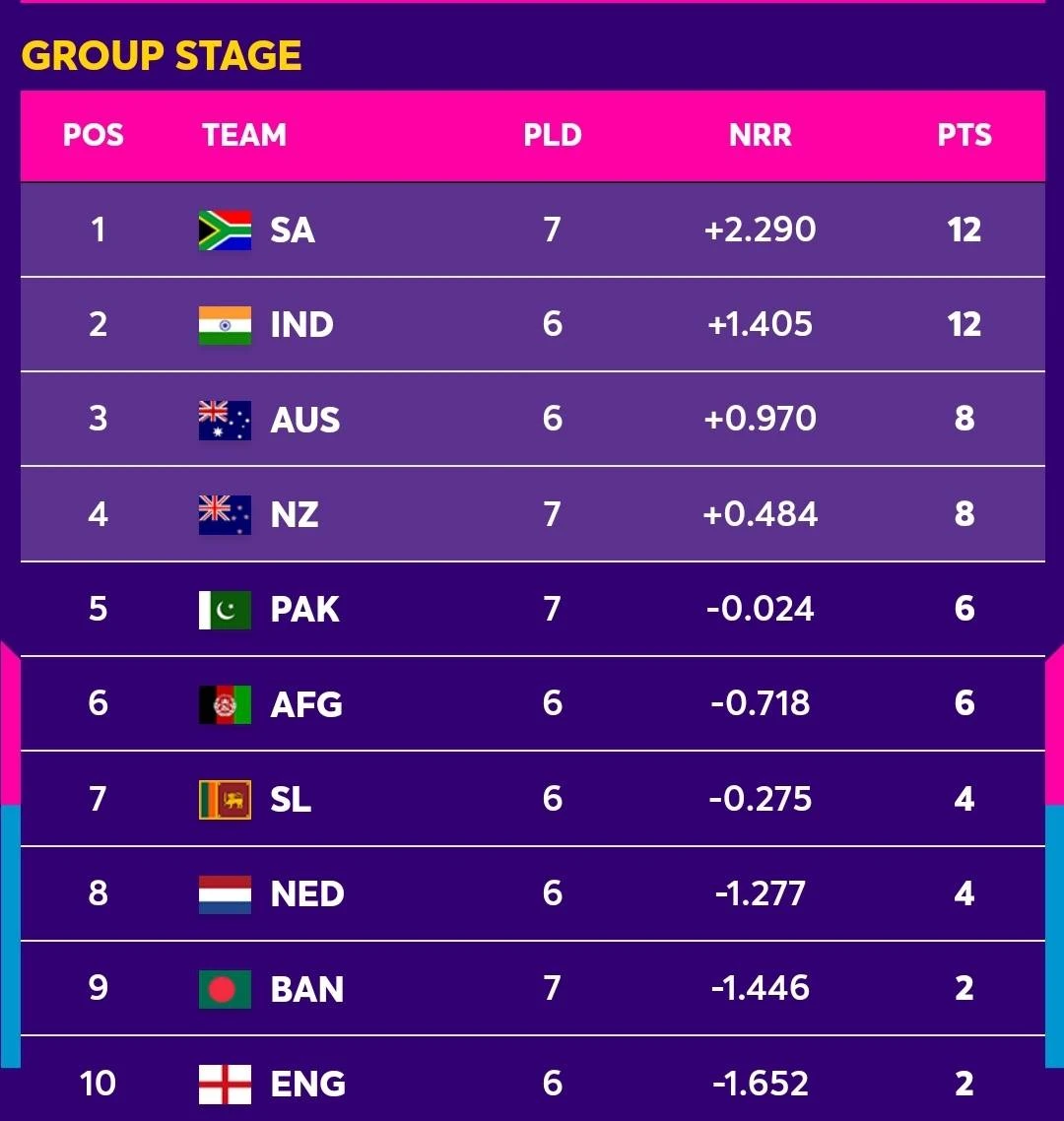The image size is (1064, 1121).
Task: Click the PTS column header
Action: click(x=964, y=135)
